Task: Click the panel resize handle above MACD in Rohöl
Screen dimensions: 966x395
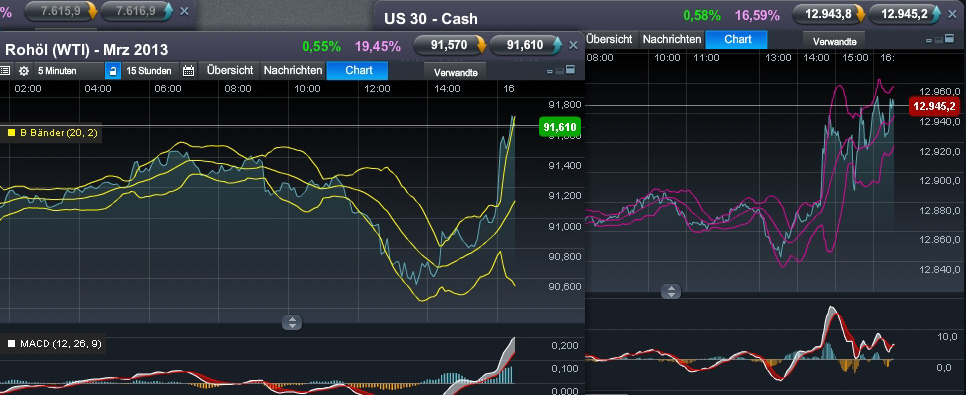Action: tap(292, 322)
